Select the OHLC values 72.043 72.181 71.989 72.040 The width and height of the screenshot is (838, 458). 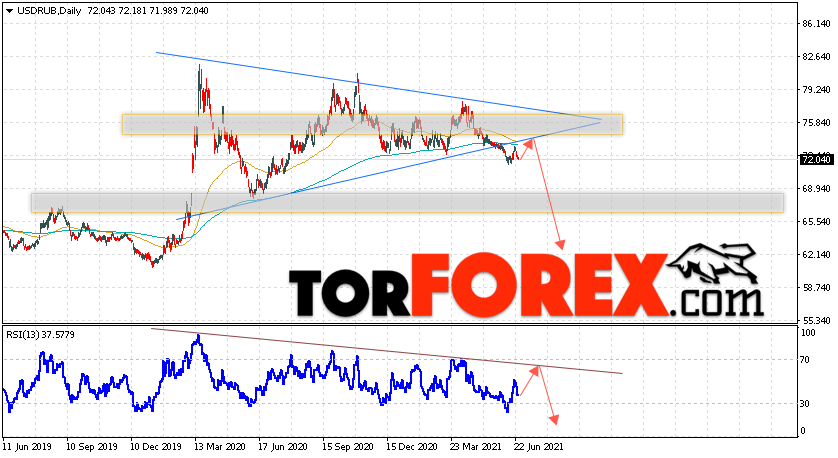click(148, 11)
